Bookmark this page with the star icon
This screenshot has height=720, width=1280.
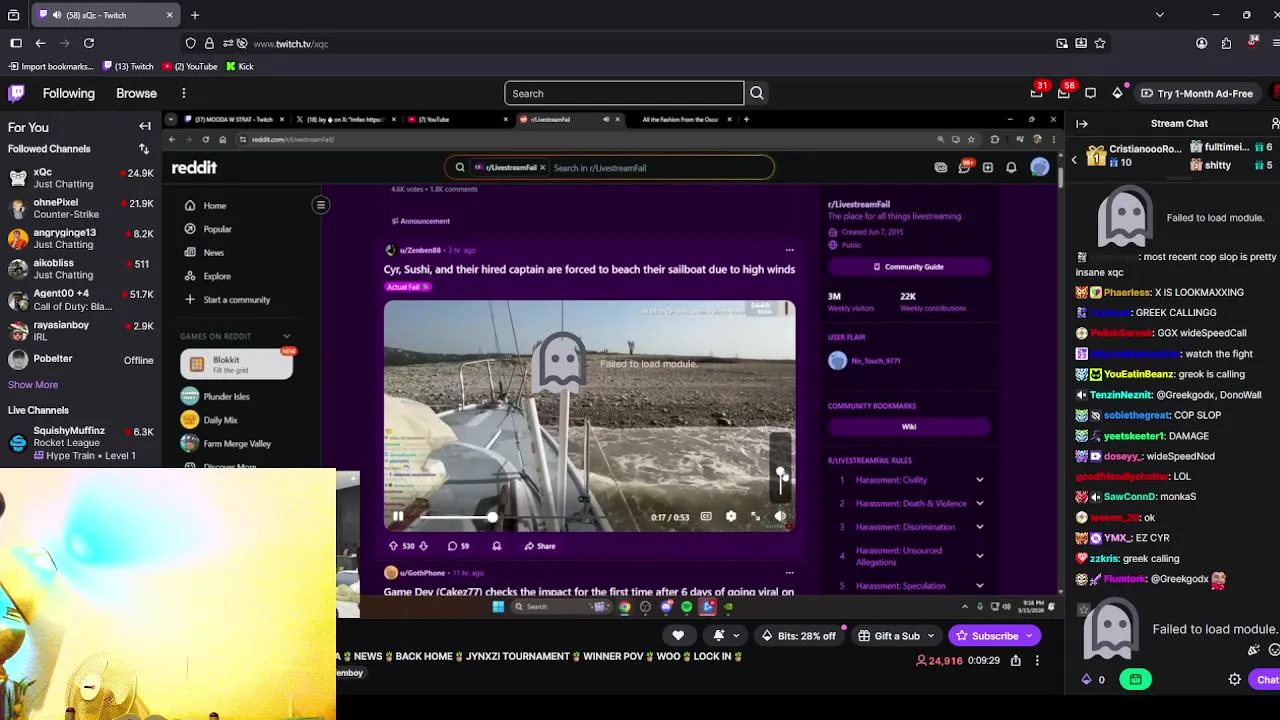pyautogui.click(x=1100, y=43)
